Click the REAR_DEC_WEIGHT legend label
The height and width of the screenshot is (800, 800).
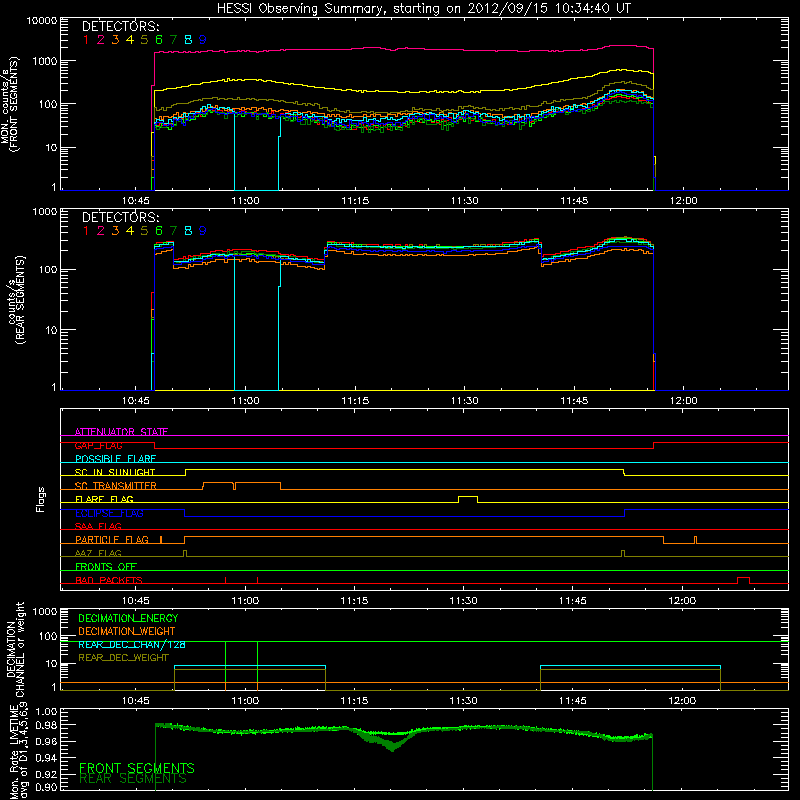(x=123, y=658)
